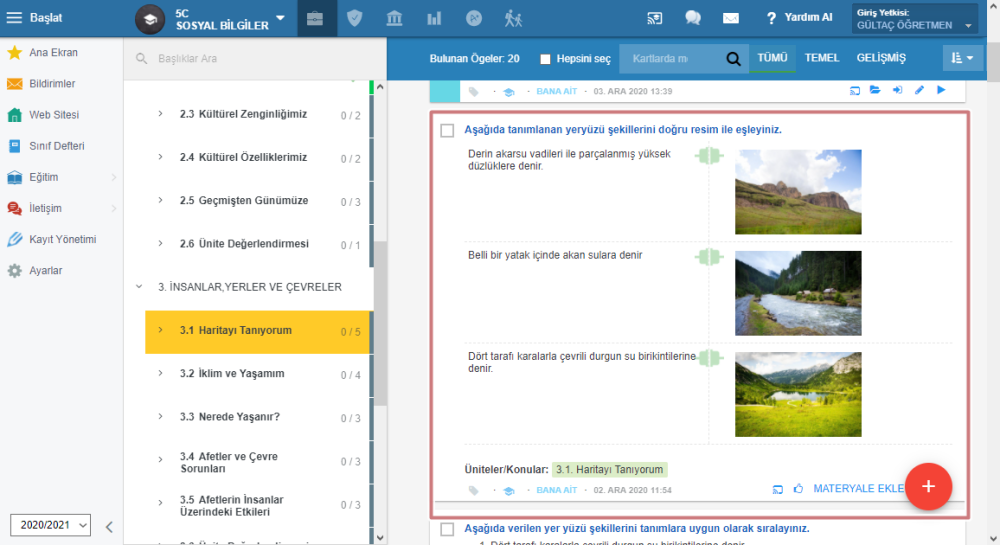Click the screen cast icon in header
Screen dimensions: 1000x545
coord(654,18)
